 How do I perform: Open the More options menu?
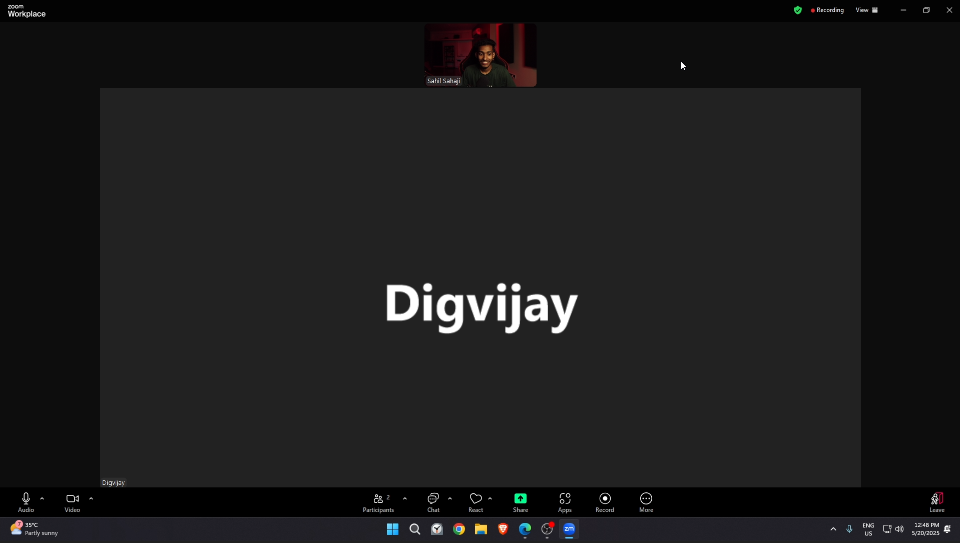(646, 501)
